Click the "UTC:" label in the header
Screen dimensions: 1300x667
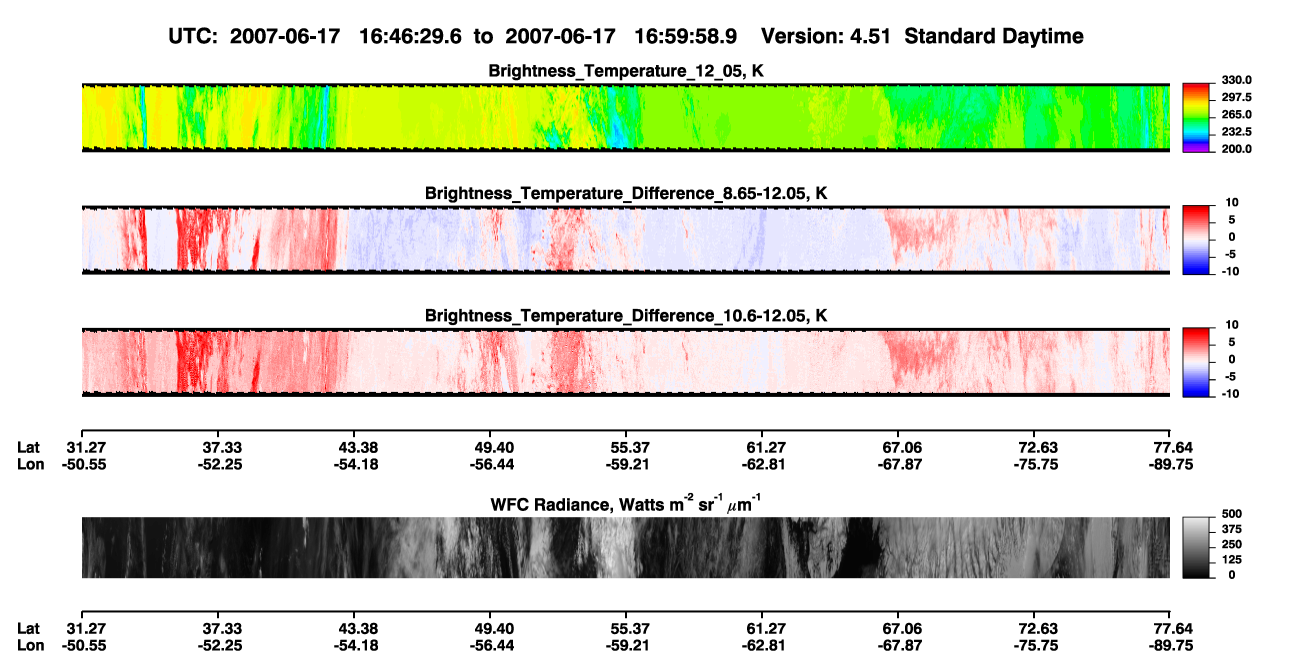coord(194,37)
